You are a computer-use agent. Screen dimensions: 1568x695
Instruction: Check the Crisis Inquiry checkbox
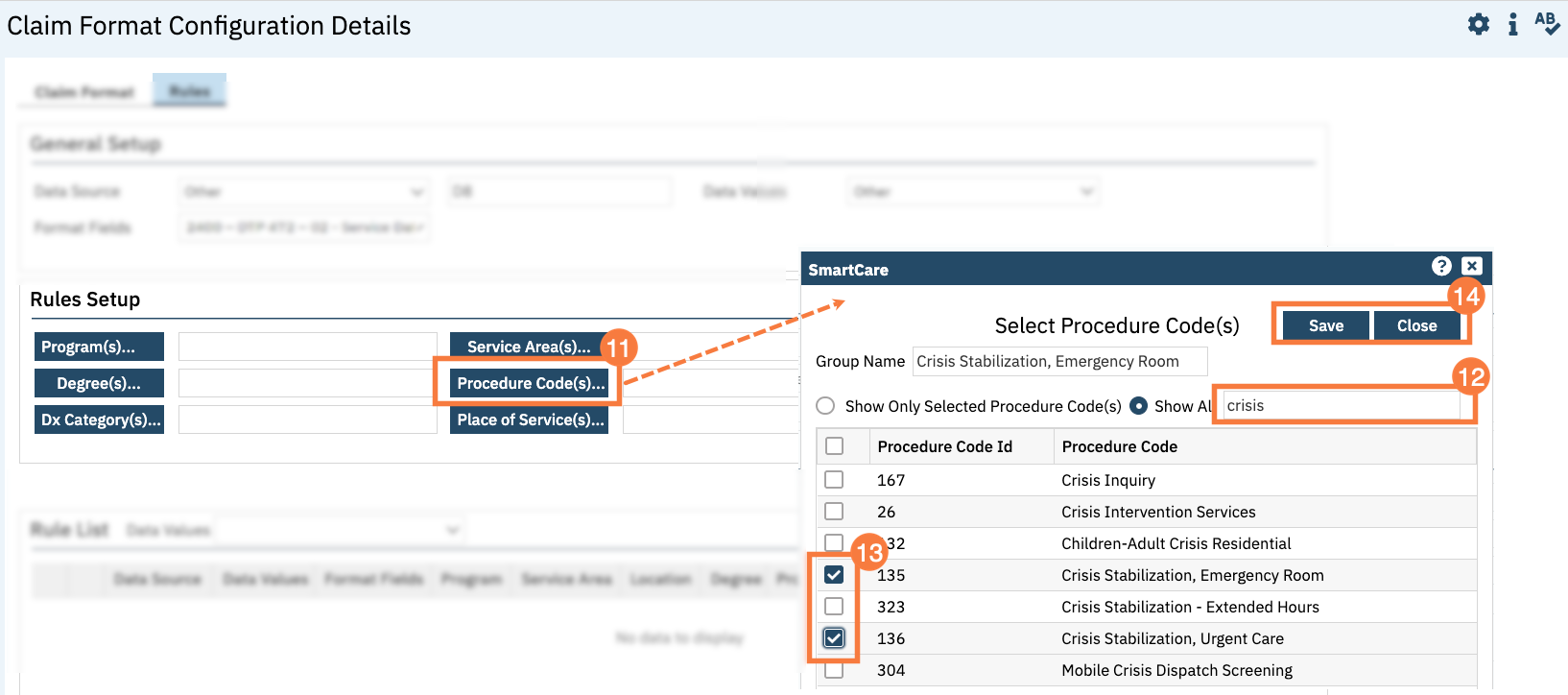tap(834, 480)
